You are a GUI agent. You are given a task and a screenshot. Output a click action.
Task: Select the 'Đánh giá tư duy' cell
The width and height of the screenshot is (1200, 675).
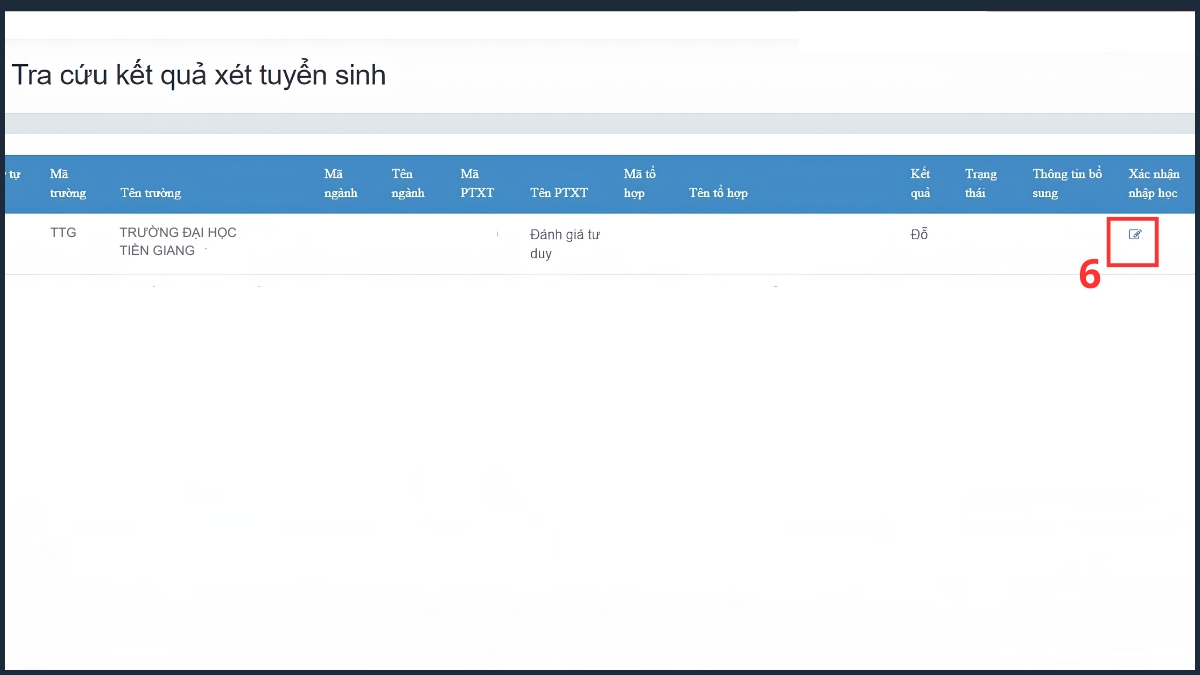tap(565, 244)
